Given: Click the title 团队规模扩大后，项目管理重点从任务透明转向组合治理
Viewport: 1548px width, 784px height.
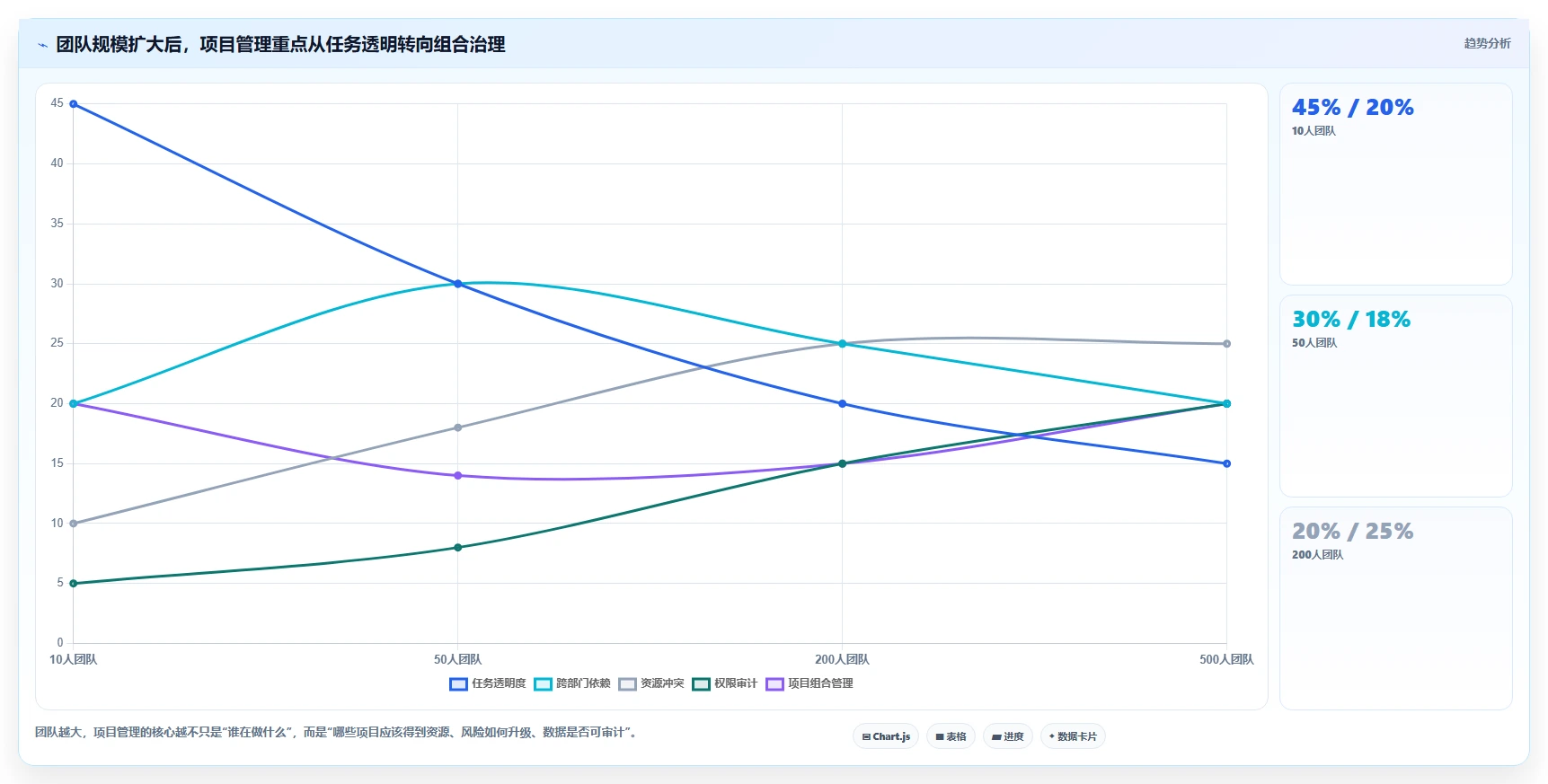Looking at the screenshot, I should pyautogui.click(x=280, y=44).
